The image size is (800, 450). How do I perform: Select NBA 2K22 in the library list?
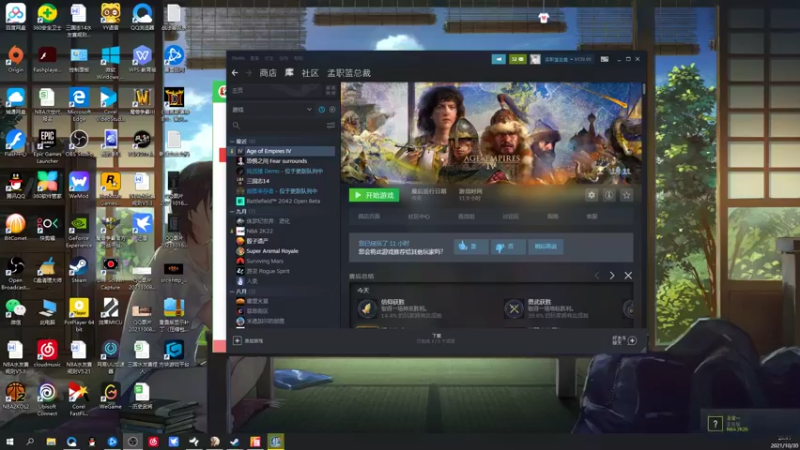[283, 231]
